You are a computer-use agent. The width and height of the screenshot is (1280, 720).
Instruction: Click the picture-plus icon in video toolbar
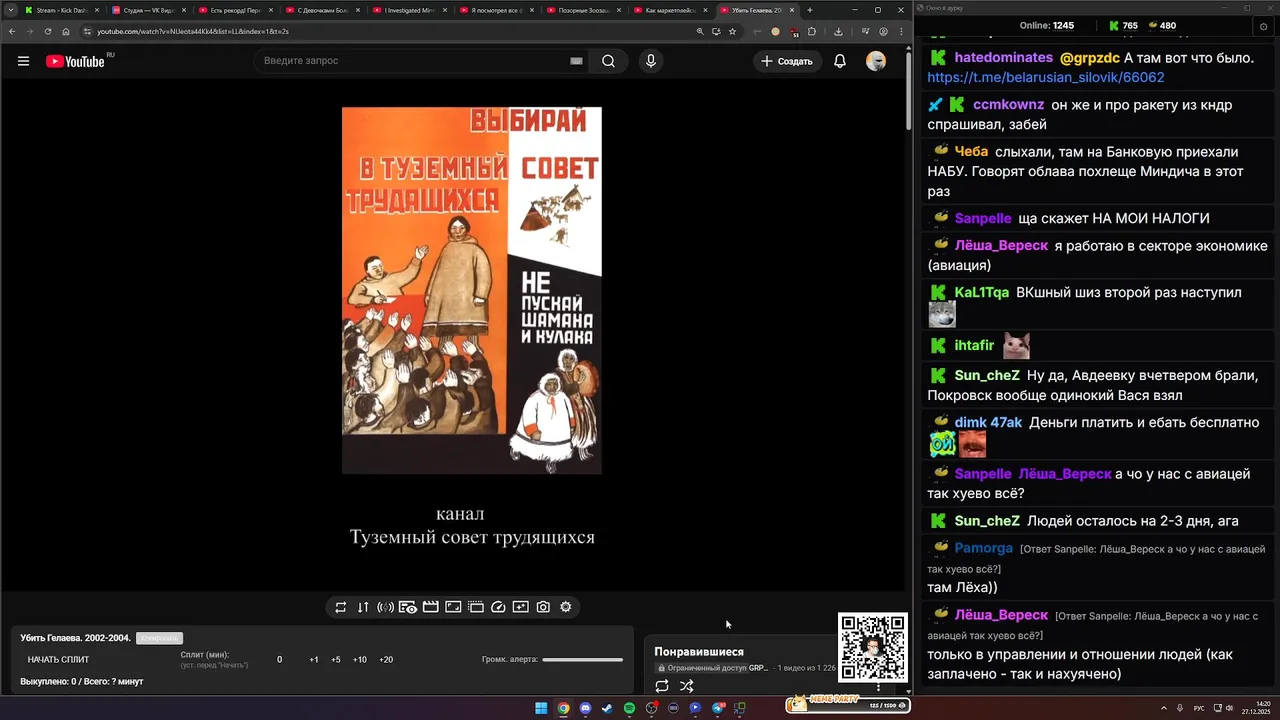520,607
